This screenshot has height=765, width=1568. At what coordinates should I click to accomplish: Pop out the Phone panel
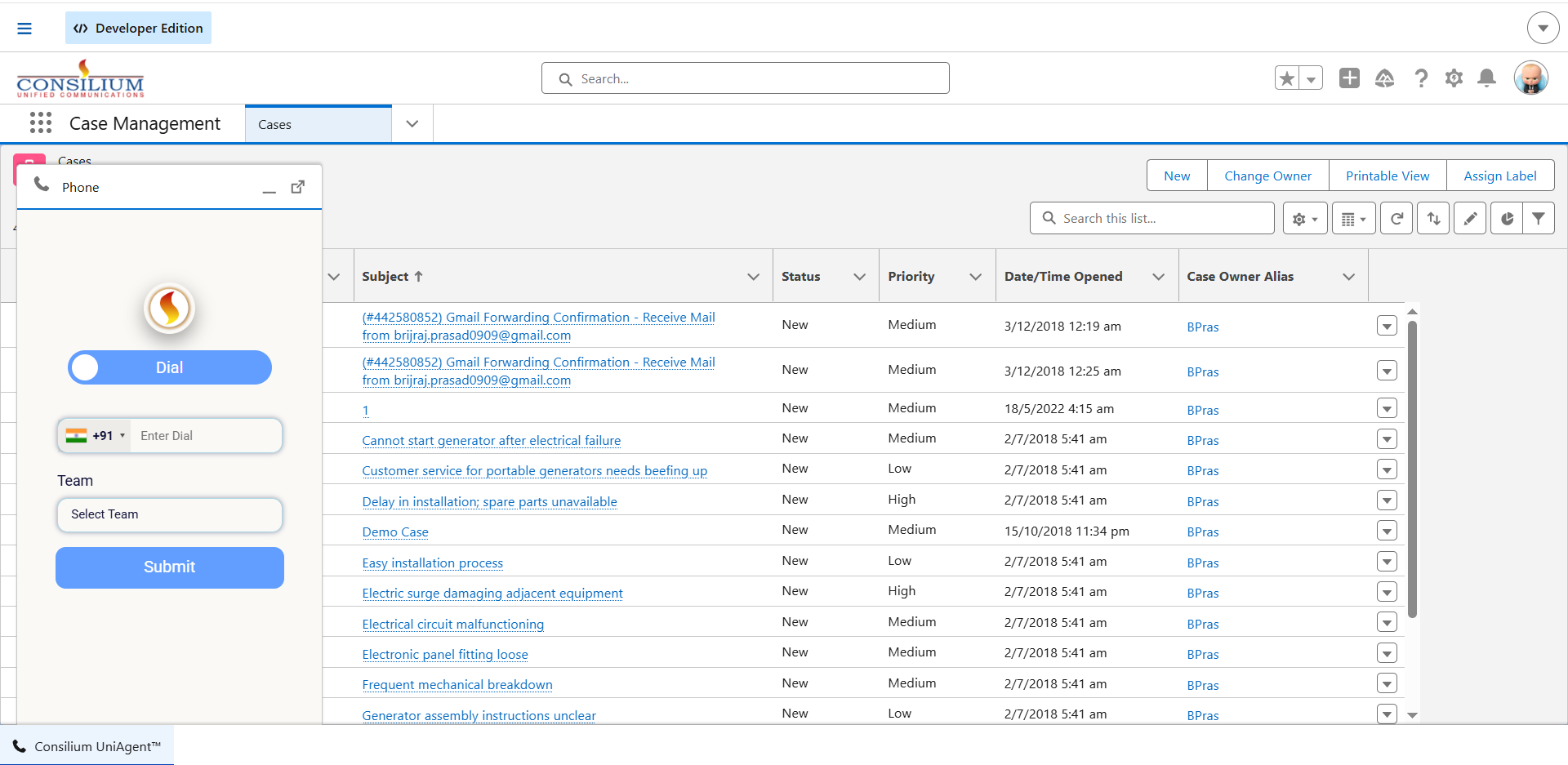point(298,187)
